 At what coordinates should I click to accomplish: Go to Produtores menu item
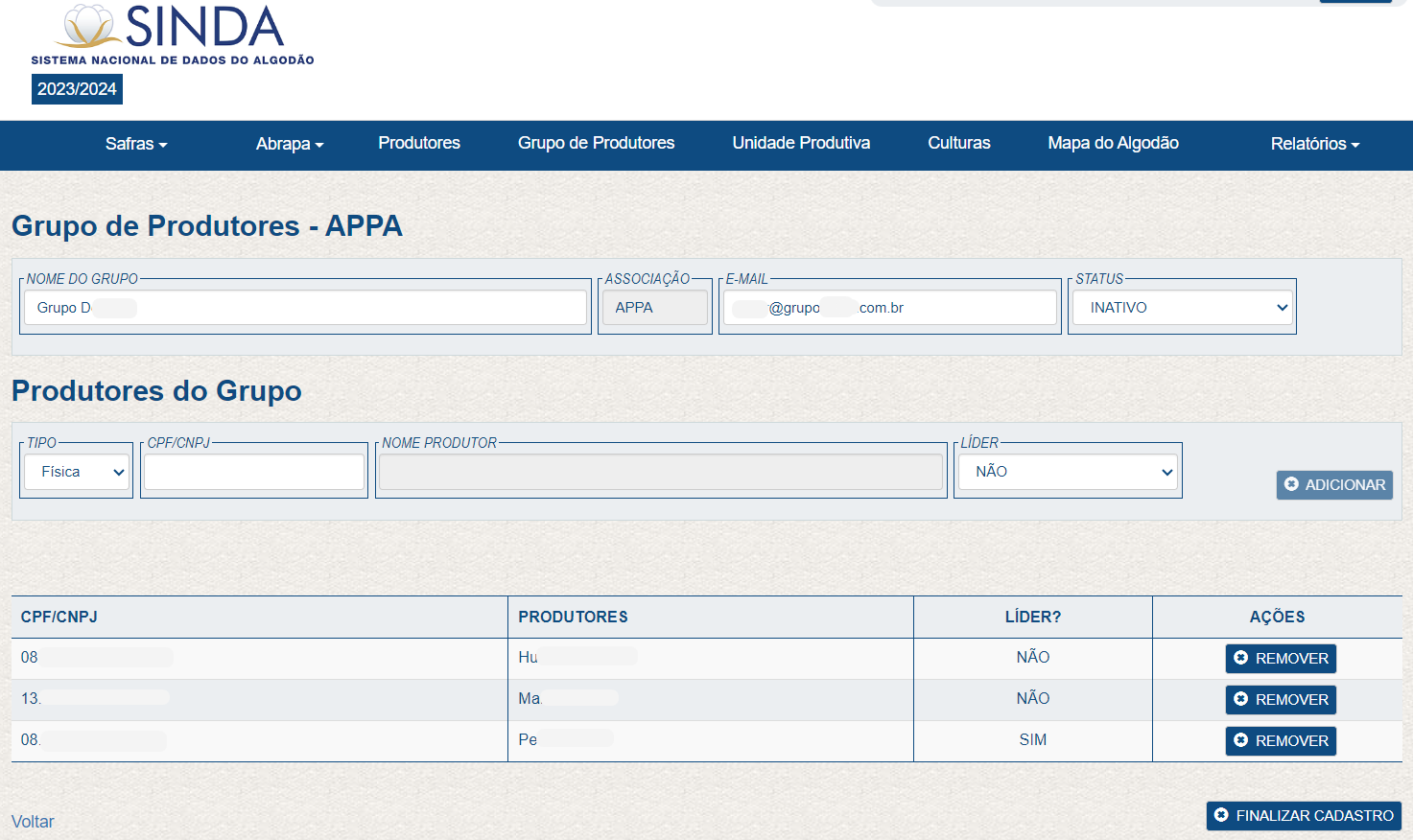click(419, 143)
